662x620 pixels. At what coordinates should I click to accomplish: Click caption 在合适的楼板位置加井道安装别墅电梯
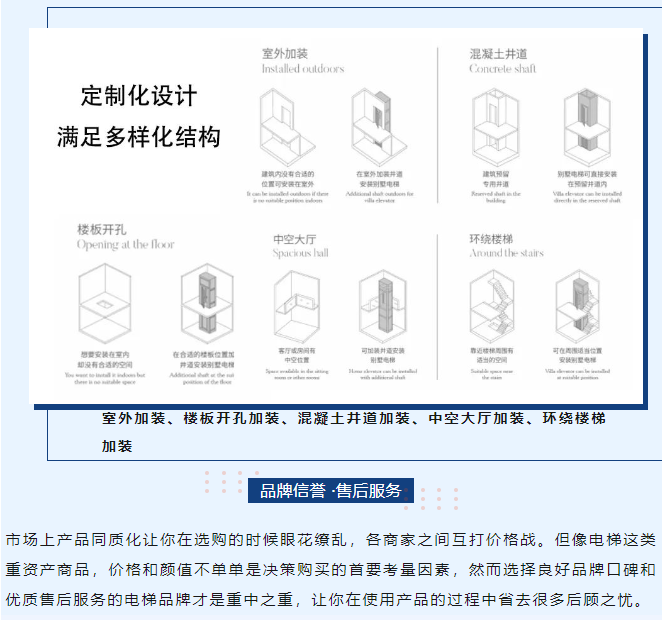203,360
